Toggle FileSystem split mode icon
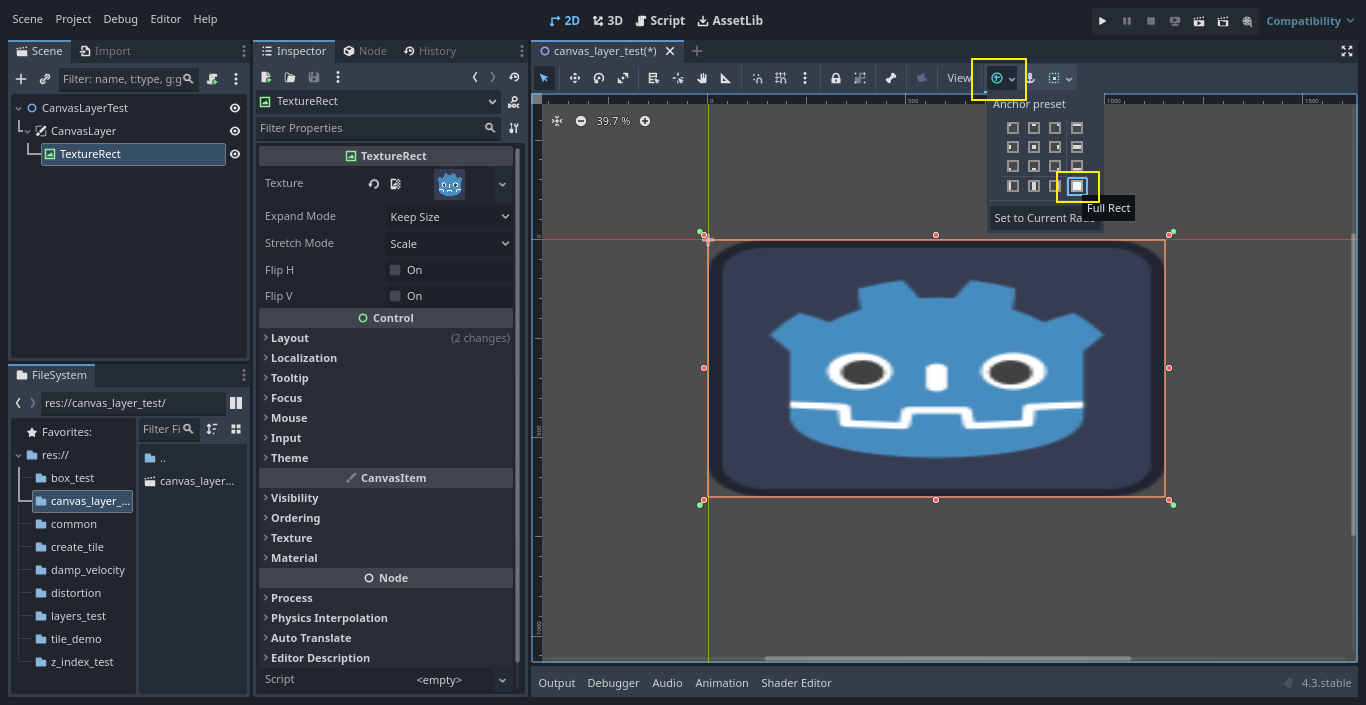 click(236, 403)
